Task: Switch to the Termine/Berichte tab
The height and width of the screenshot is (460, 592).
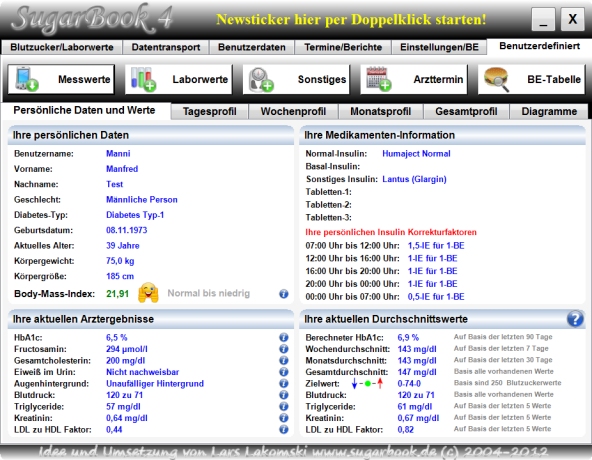Action: (343, 47)
